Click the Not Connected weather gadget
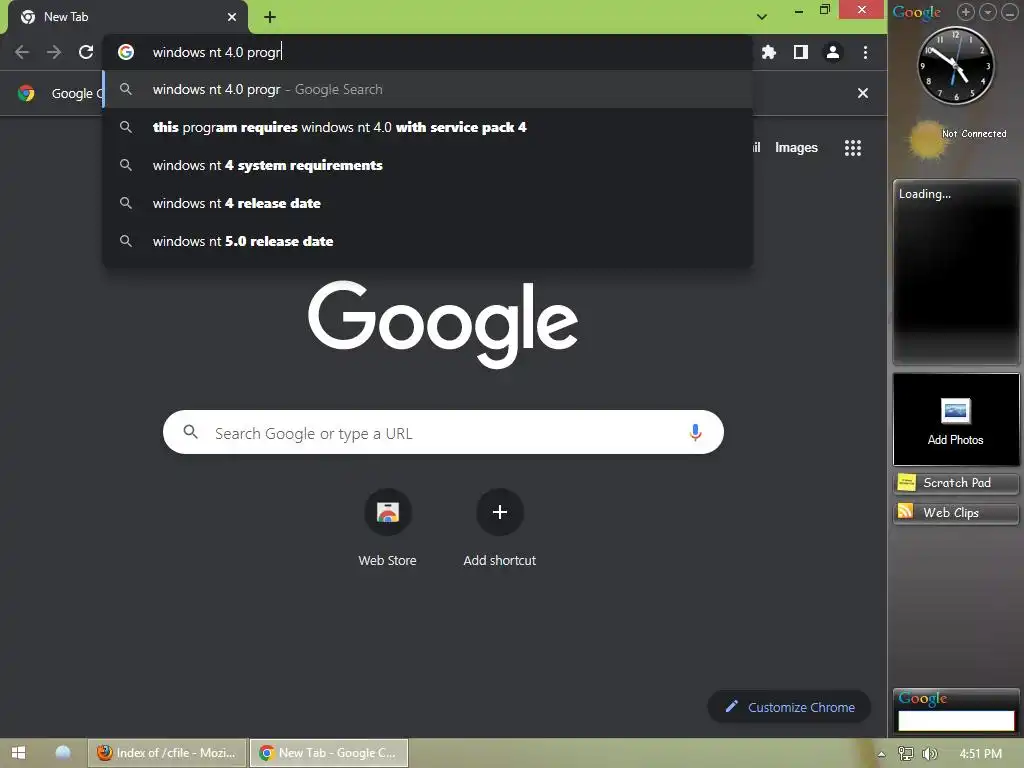 click(x=955, y=138)
